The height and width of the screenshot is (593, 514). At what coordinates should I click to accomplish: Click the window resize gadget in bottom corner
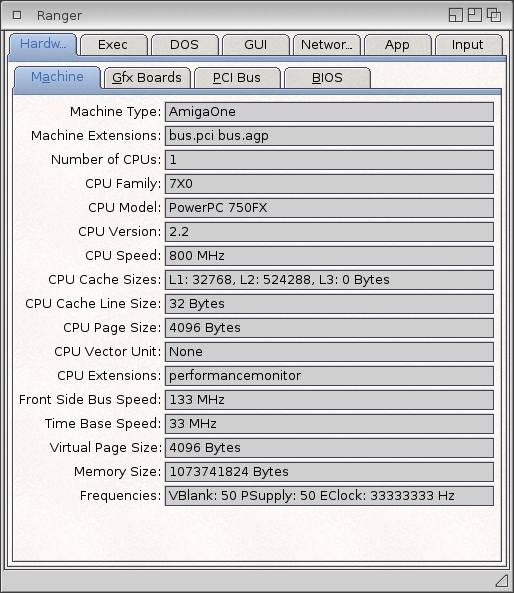click(x=502, y=580)
